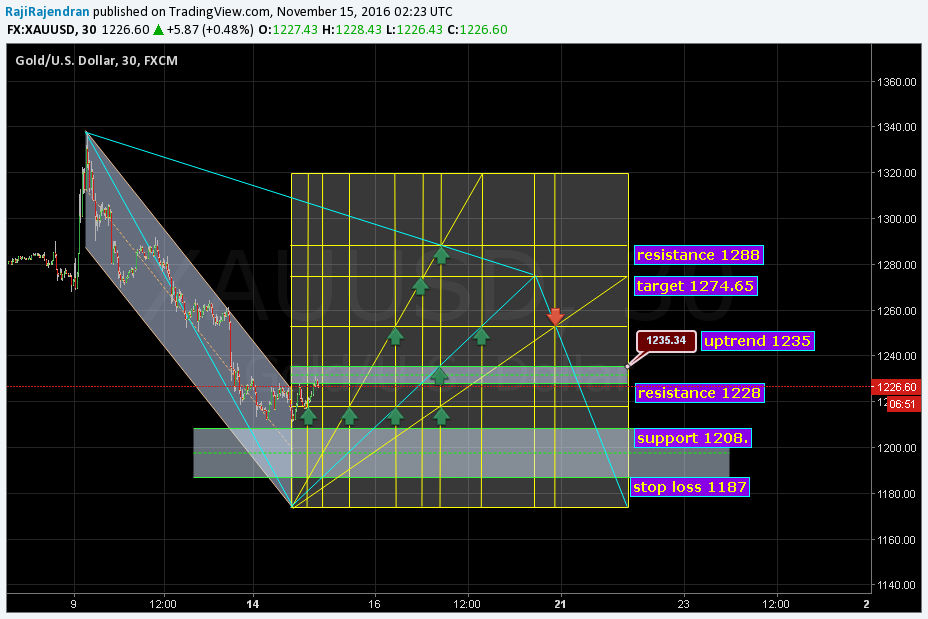Screen dimensions: 928x619
Task: Click the 1260.00 price axis label
Action: [896, 311]
